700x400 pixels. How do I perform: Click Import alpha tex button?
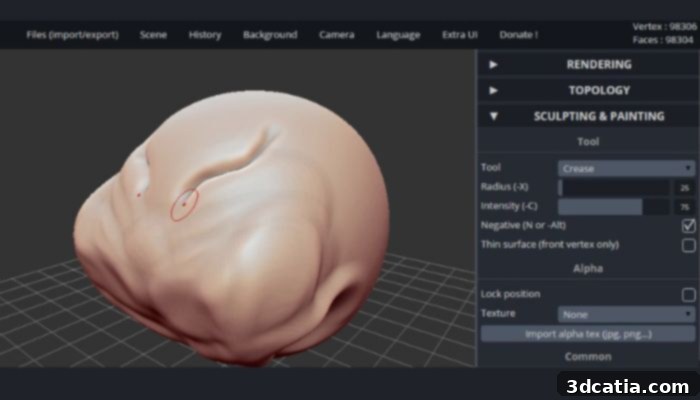(588, 334)
